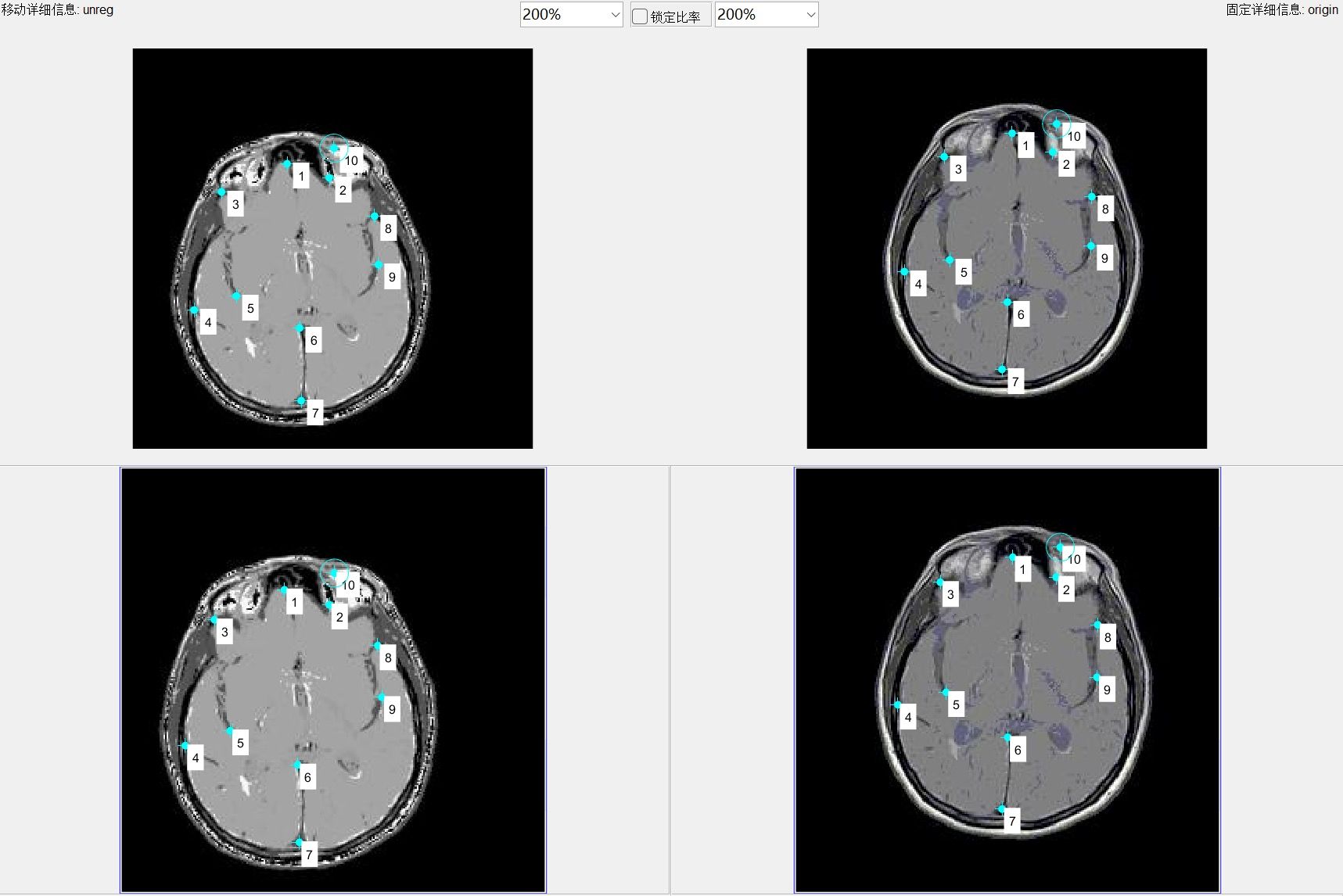Select control point 2 in origin detail view
The height and width of the screenshot is (896, 1343).
tap(1054, 152)
